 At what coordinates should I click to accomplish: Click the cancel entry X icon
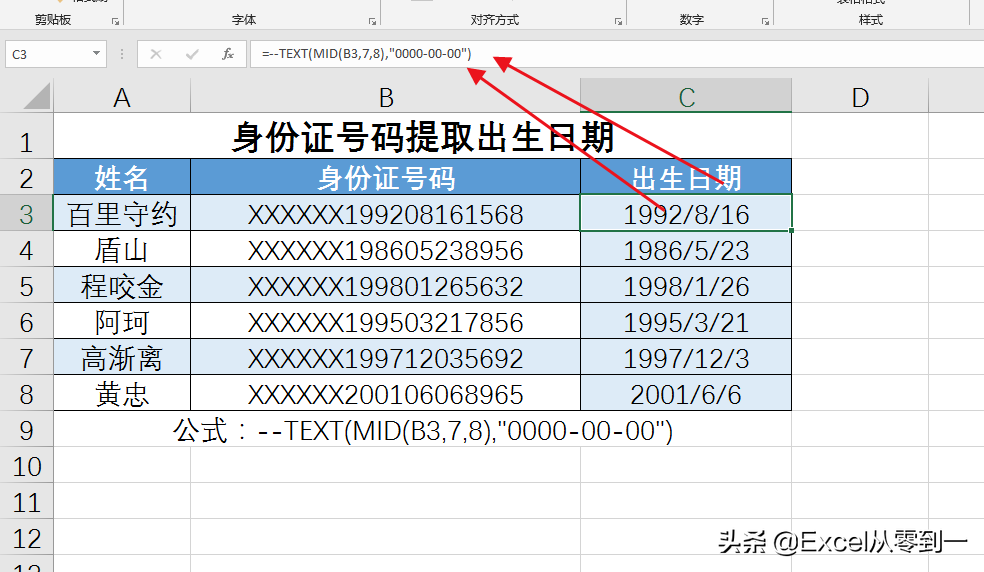(x=156, y=55)
